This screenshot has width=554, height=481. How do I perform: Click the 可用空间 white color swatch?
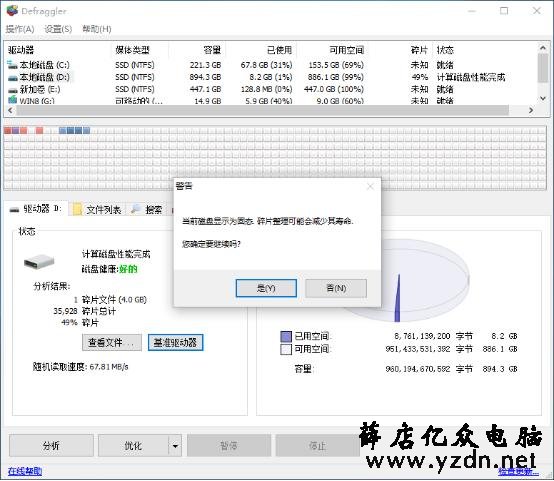coord(285,349)
